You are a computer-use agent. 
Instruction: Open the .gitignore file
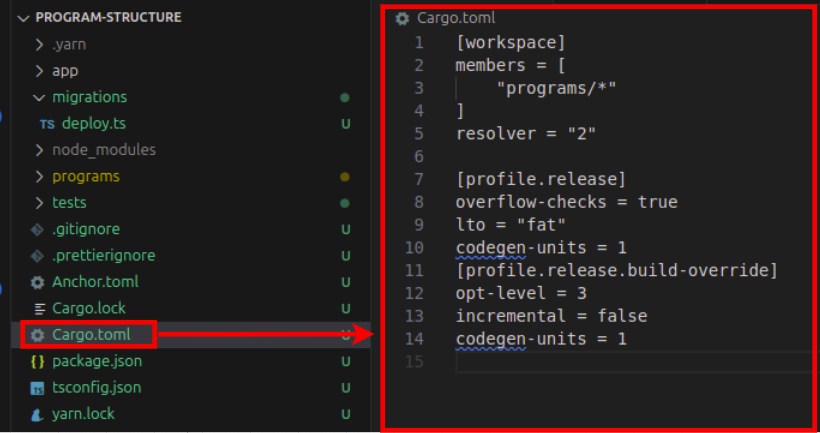86,229
